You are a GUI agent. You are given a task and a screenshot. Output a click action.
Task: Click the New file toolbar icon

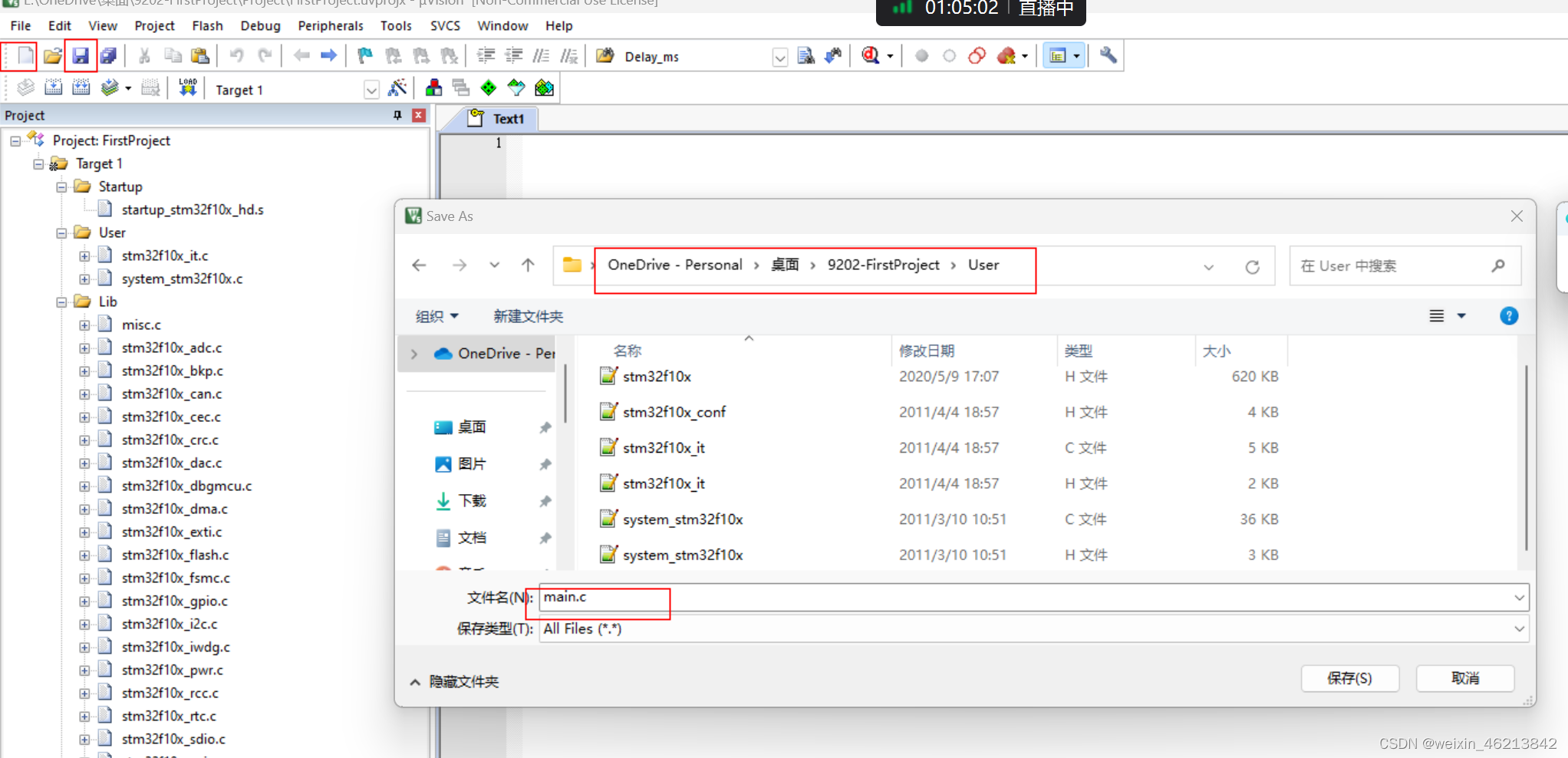click(25, 56)
